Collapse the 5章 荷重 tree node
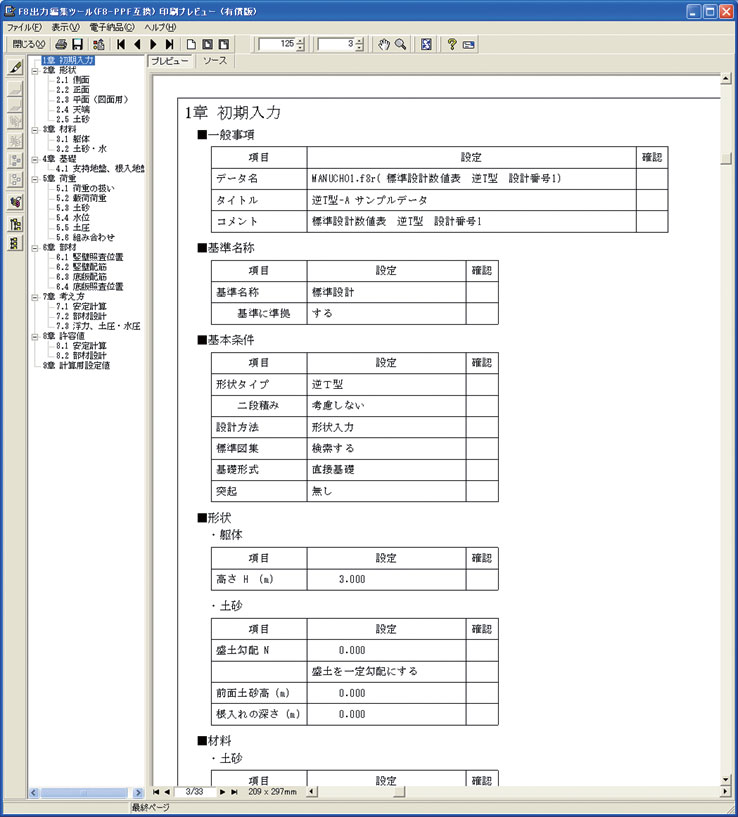 (x=35, y=179)
